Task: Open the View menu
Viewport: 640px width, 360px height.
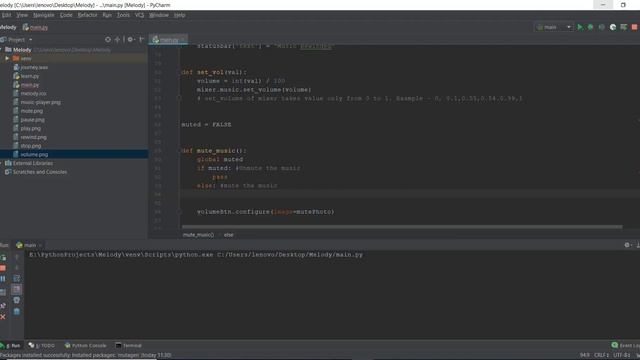Action: coord(22,15)
